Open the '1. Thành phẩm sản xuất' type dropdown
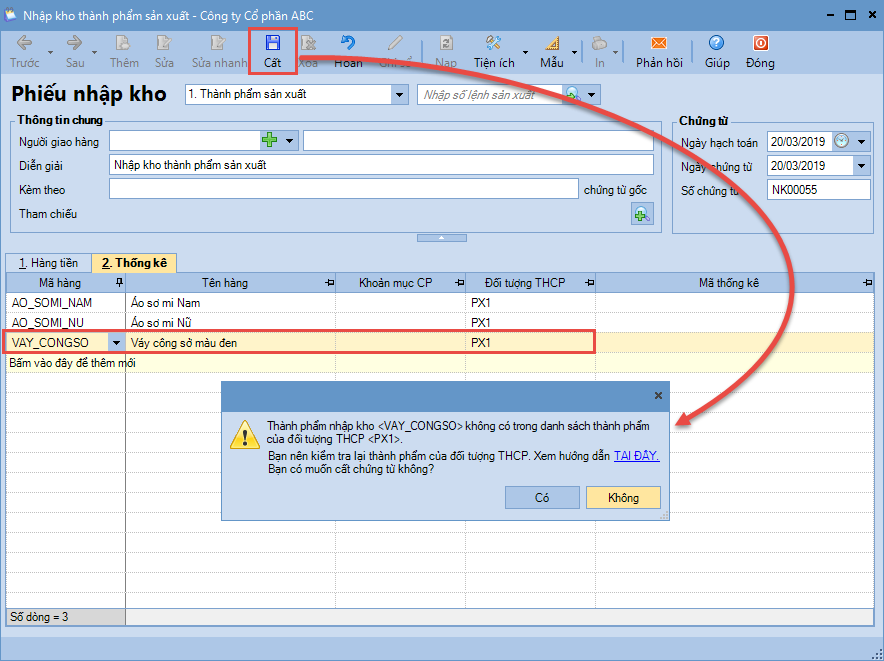884x661 pixels. pyautogui.click(x=399, y=94)
